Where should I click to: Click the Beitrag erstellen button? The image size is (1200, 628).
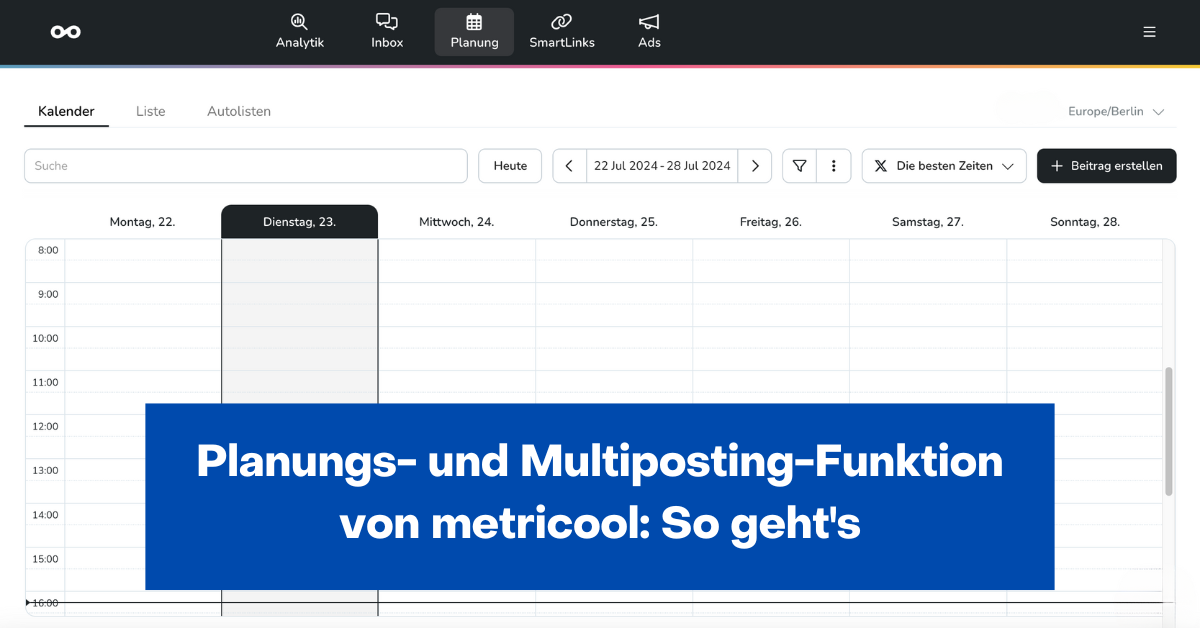click(x=1106, y=165)
